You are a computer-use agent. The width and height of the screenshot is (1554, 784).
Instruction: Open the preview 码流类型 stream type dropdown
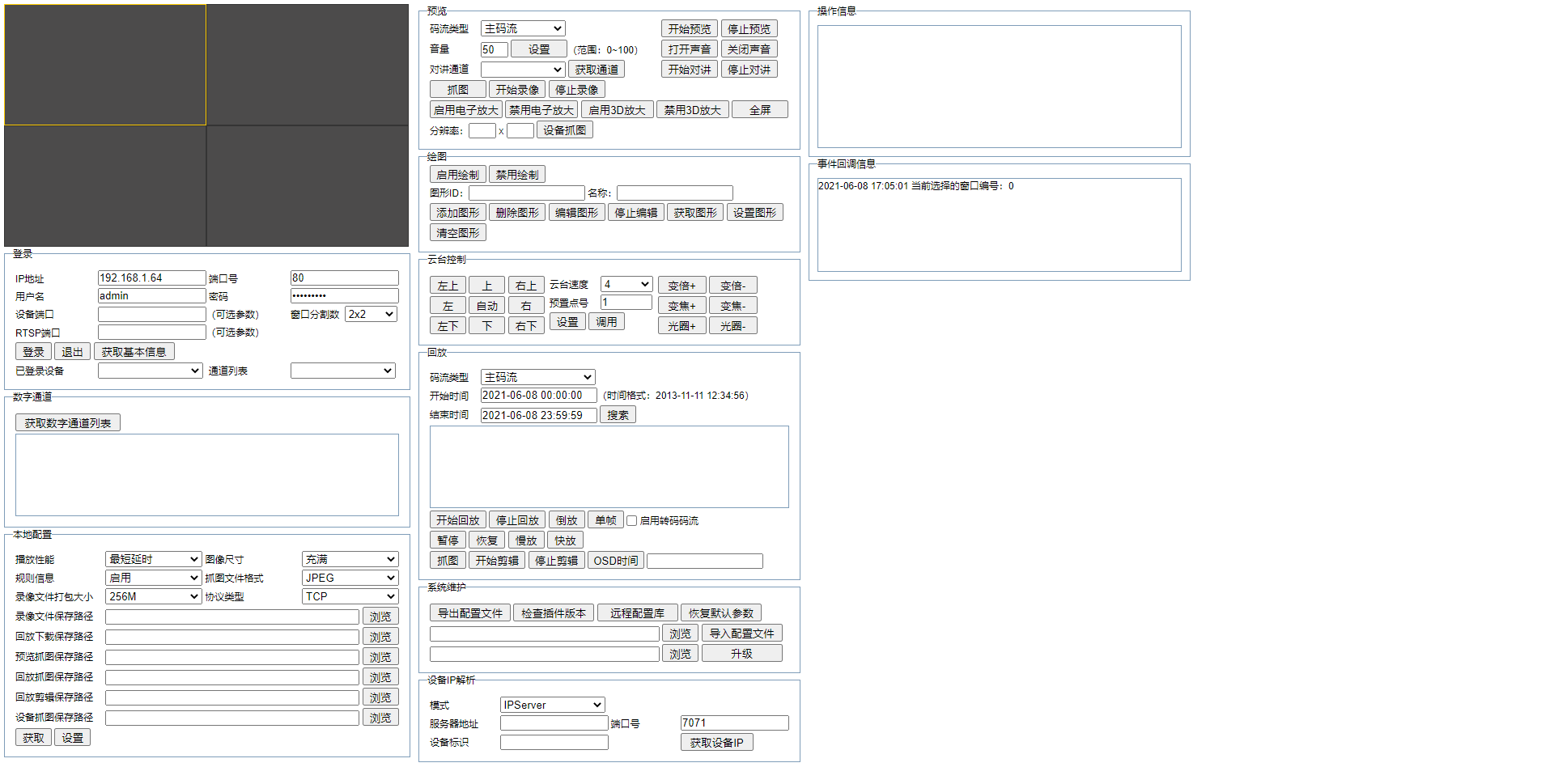[523, 28]
